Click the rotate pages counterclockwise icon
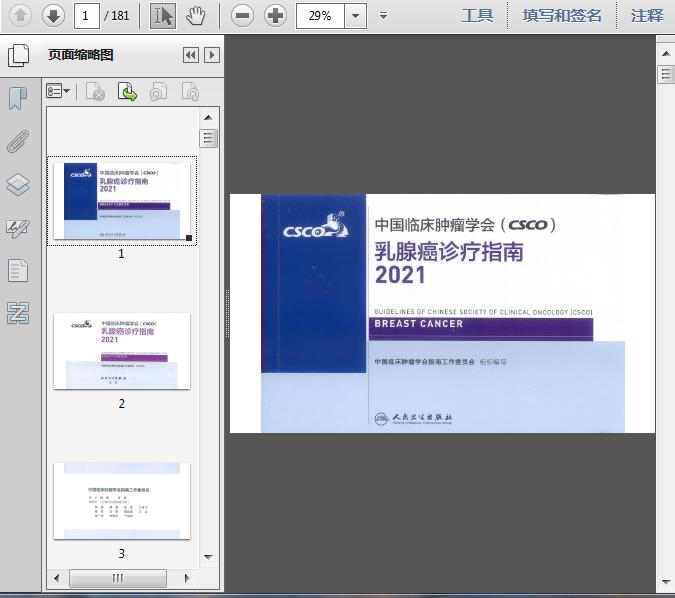 click(158, 92)
